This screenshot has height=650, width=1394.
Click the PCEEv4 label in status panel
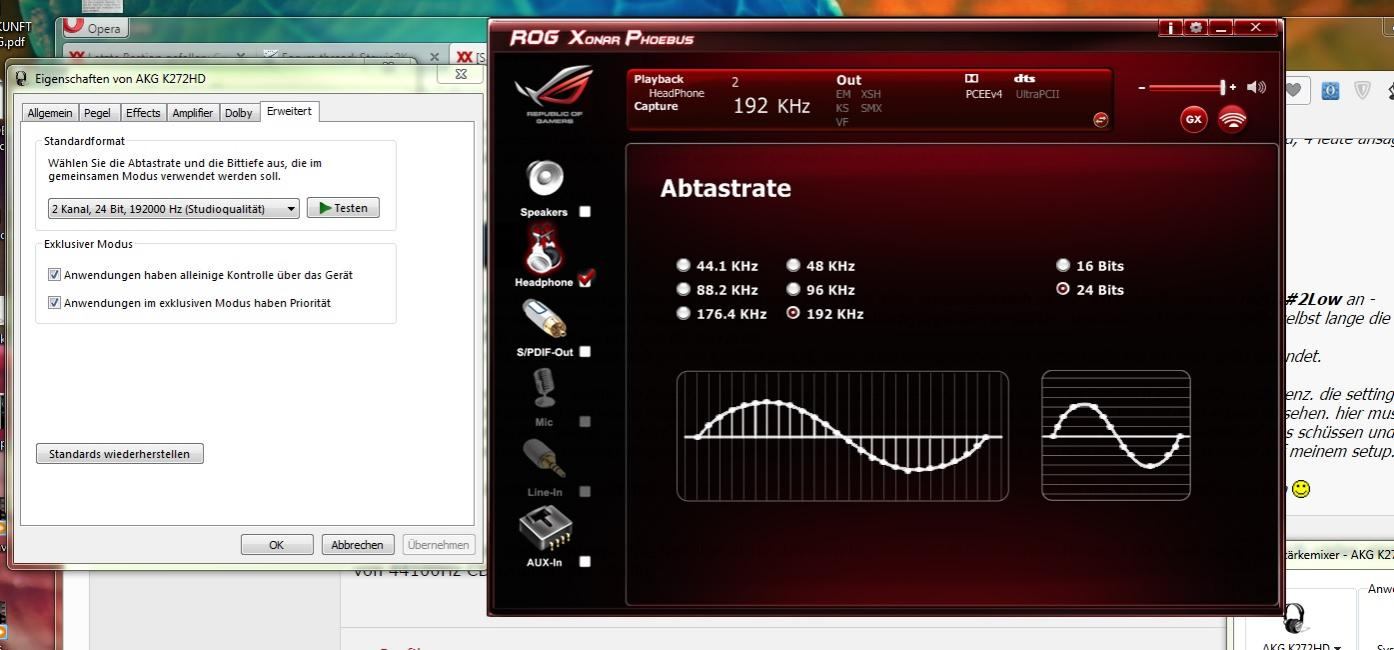984,94
